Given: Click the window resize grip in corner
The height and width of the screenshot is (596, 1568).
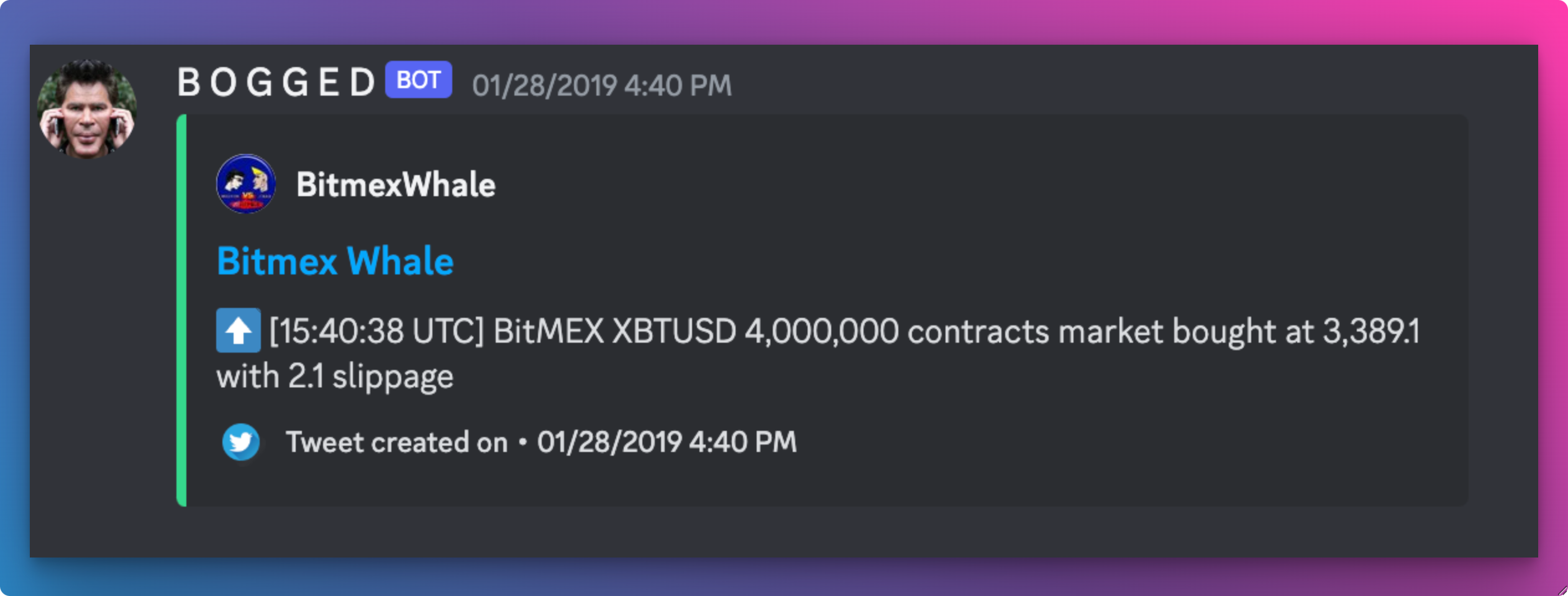Looking at the screenshot, I should click(x=1561, y=590).
